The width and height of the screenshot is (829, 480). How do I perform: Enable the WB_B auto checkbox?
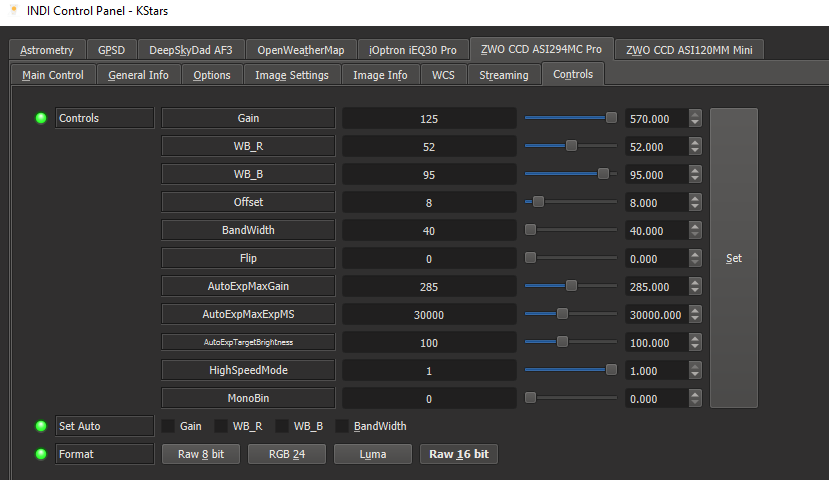(x=282, y=426)
